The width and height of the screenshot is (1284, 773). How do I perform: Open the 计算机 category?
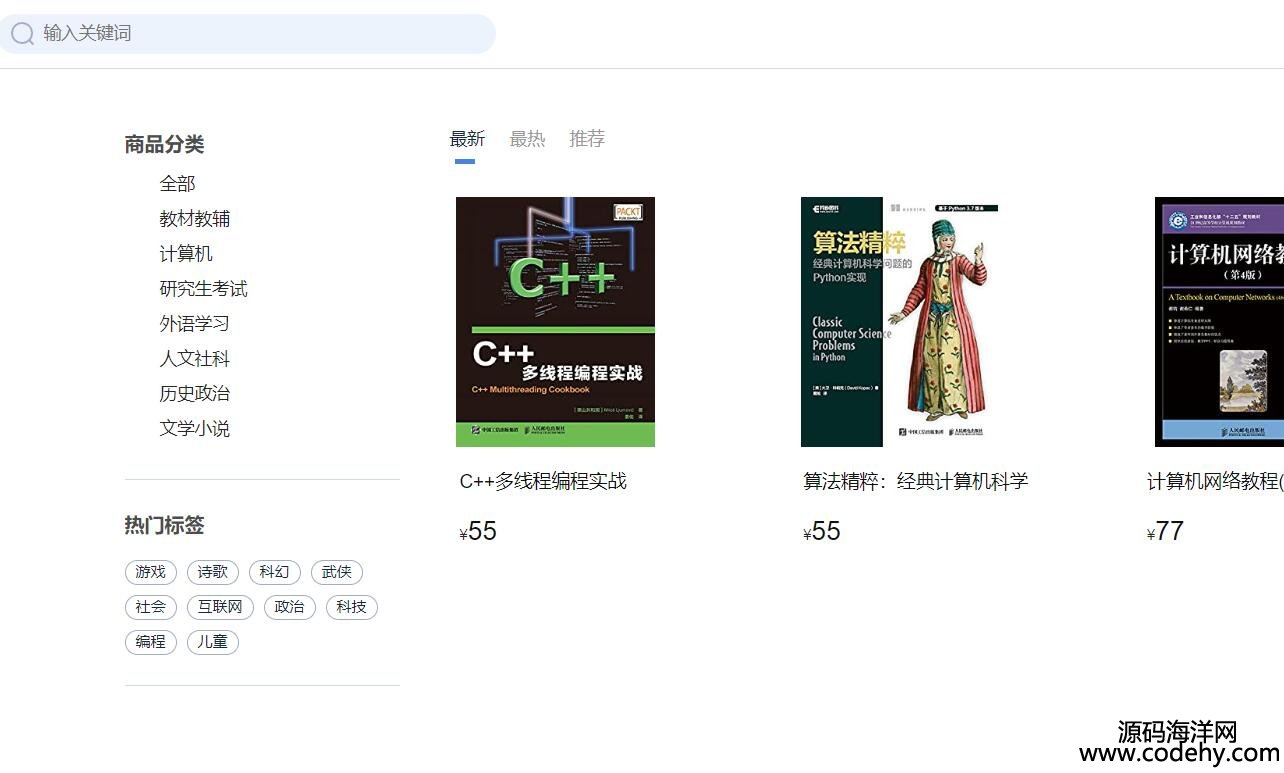186,254
